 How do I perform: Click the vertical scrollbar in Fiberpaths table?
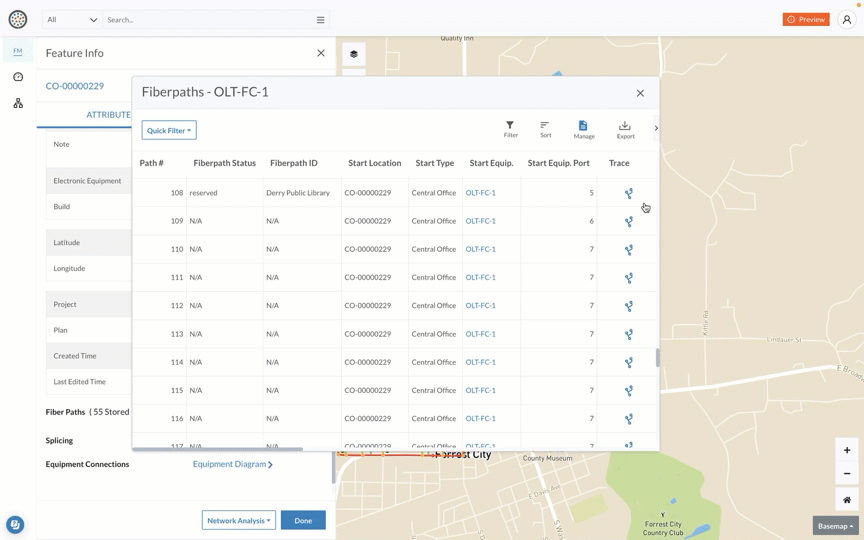[x=657, y=357]
